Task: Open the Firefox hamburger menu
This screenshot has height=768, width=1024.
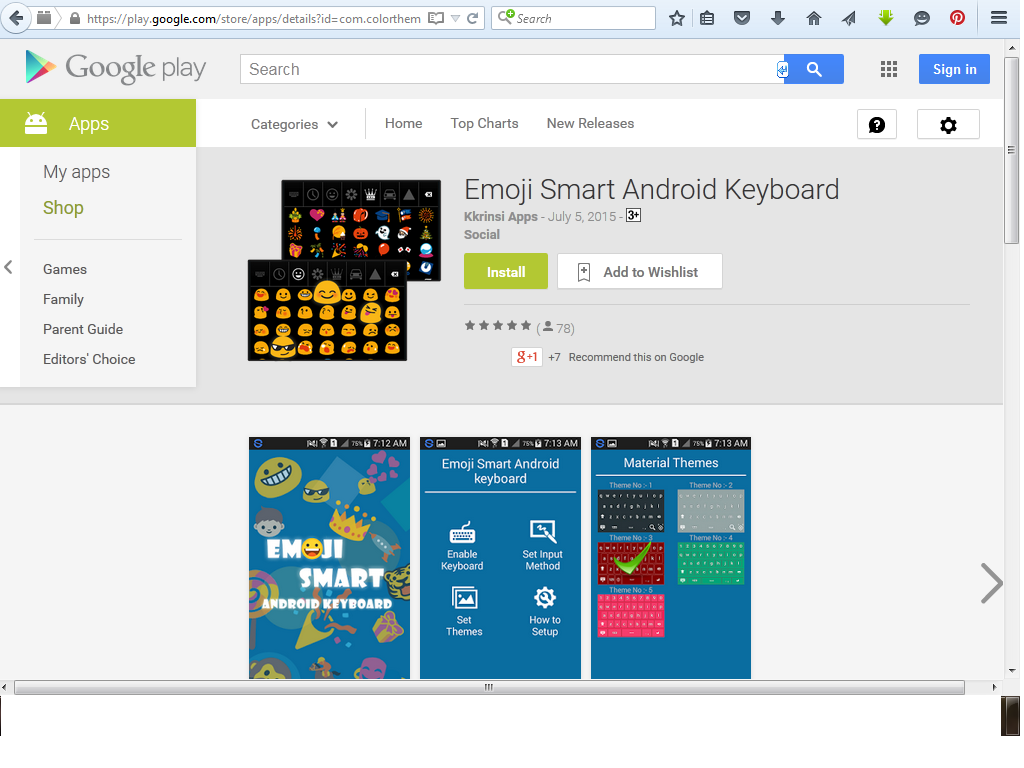Action: coord(999,18)
